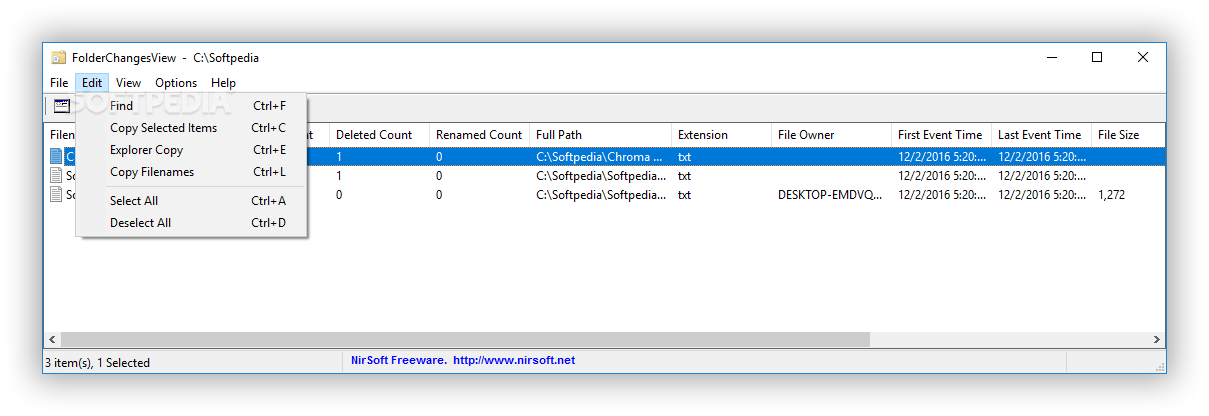Open the www.nirsoft.net link
1209x416 pixels.
pyautogui.click(x=514, y=360)
